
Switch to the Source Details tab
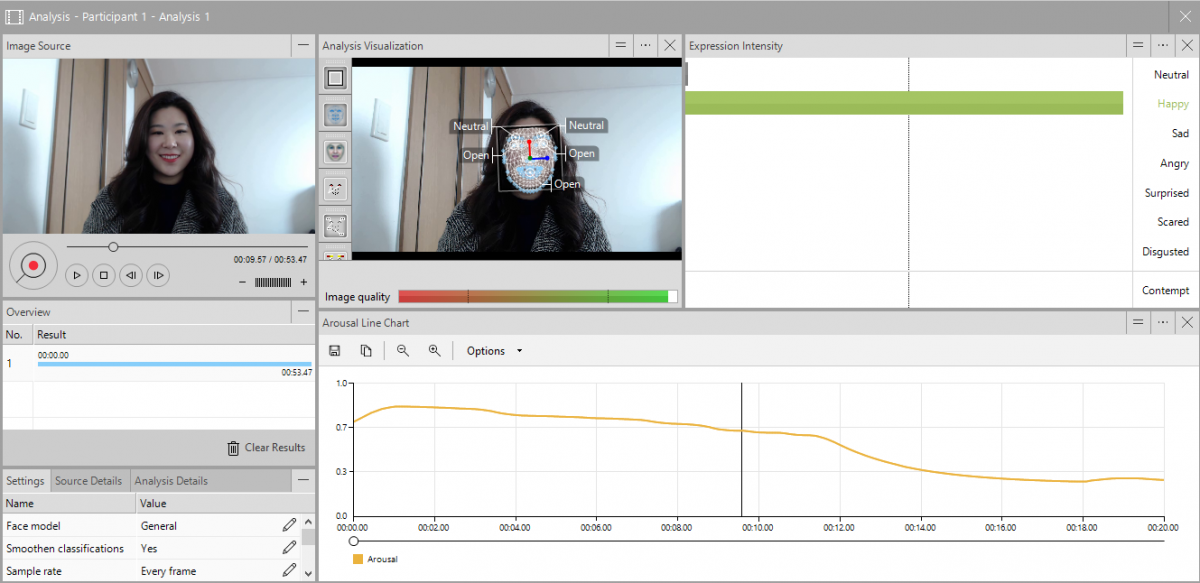coord(89,480)
